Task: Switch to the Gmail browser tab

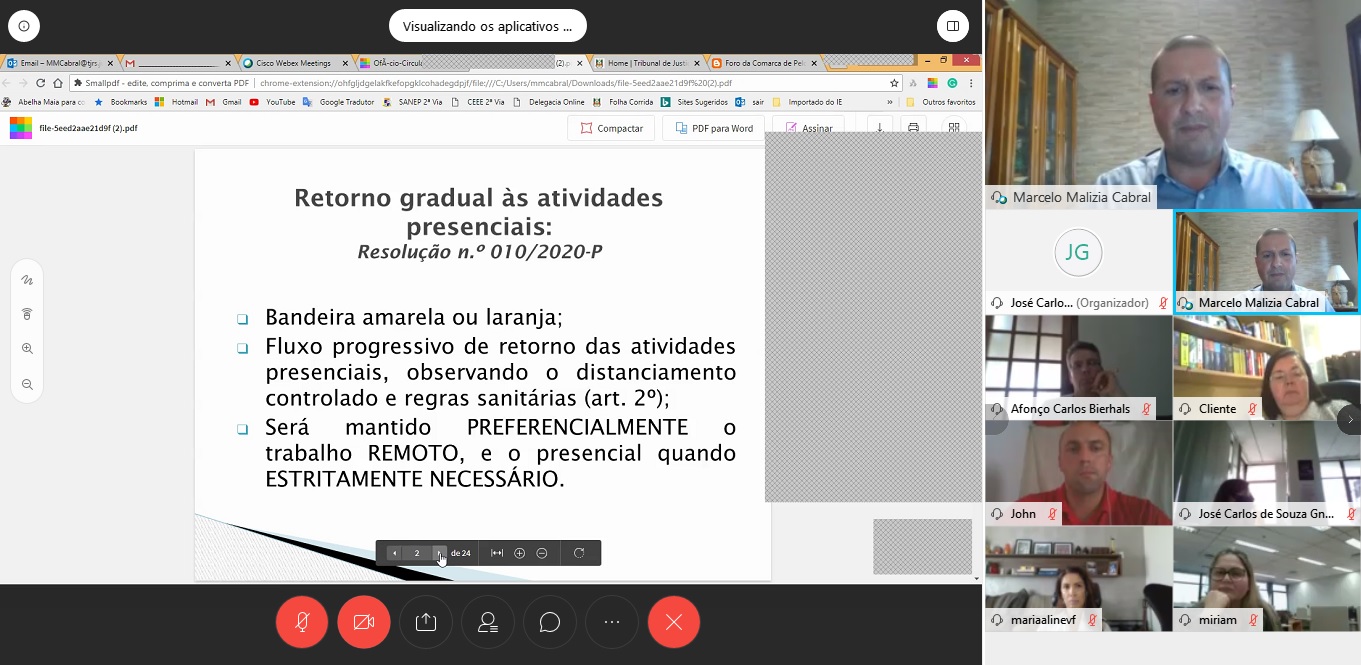Action: click(178, 63)
